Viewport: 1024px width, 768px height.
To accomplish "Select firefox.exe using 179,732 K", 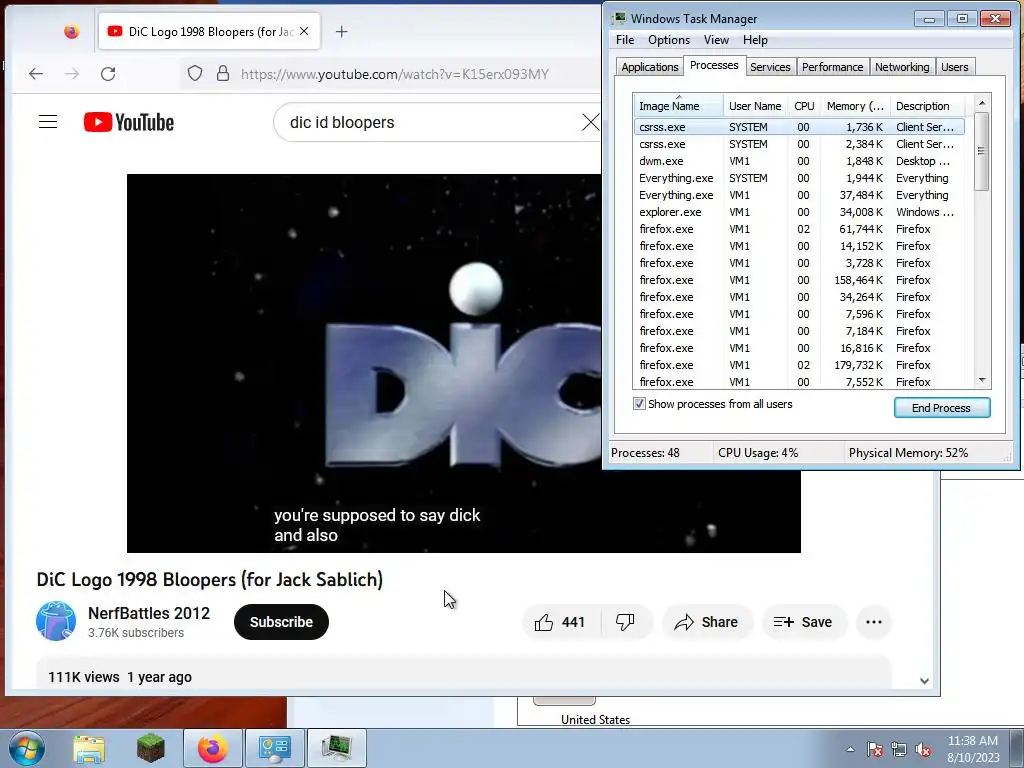I will 799,364.
